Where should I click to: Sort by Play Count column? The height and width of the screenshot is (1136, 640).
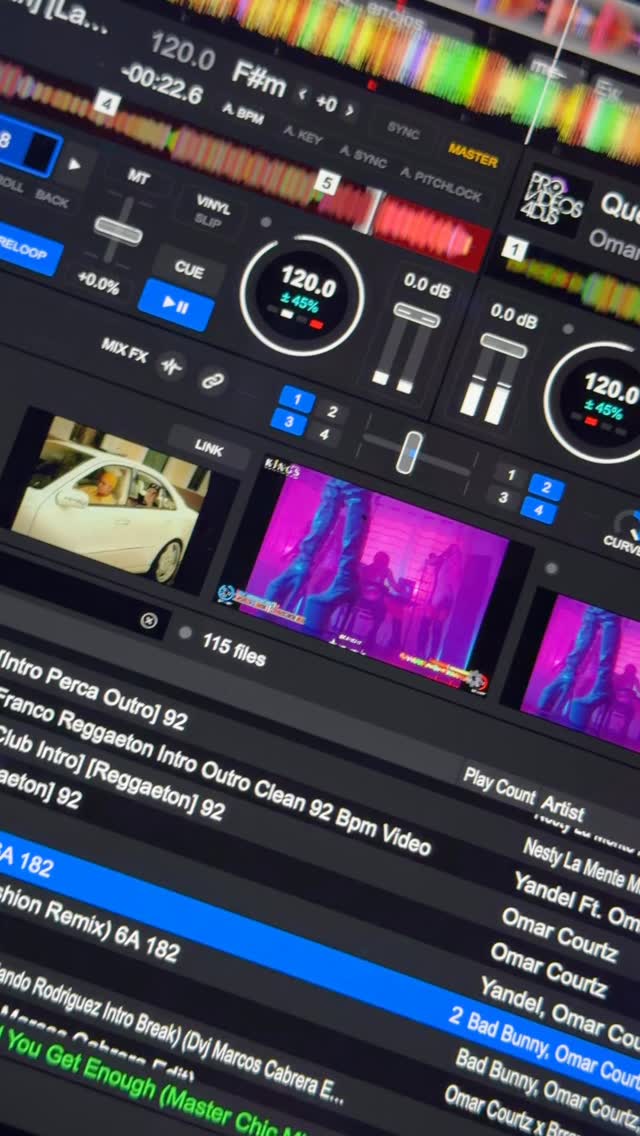499,785
